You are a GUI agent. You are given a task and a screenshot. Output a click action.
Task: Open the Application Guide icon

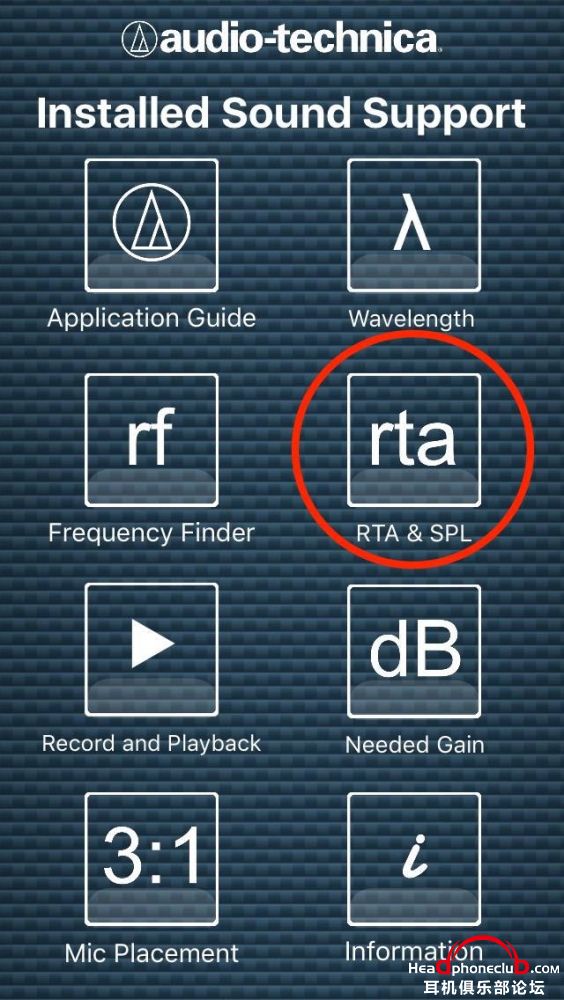pyautogui.click(x=152, y=225)
